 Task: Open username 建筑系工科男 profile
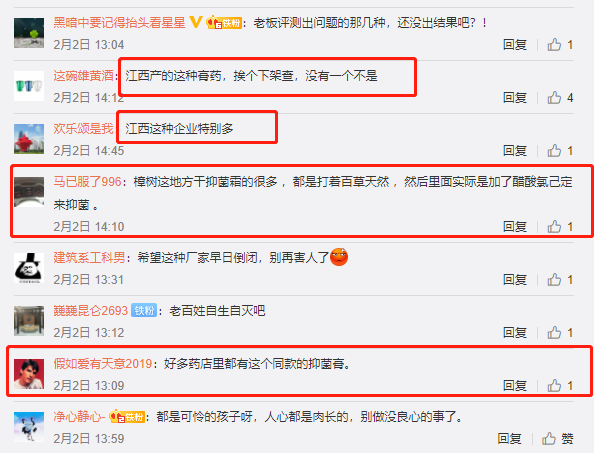89,258
